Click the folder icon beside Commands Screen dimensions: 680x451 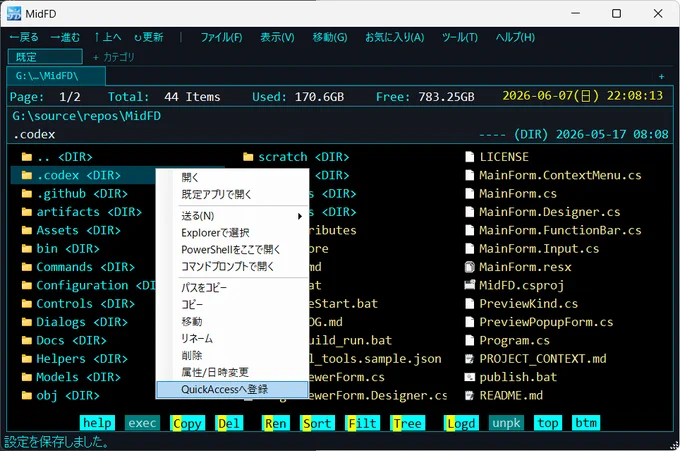tap(27, 267)
